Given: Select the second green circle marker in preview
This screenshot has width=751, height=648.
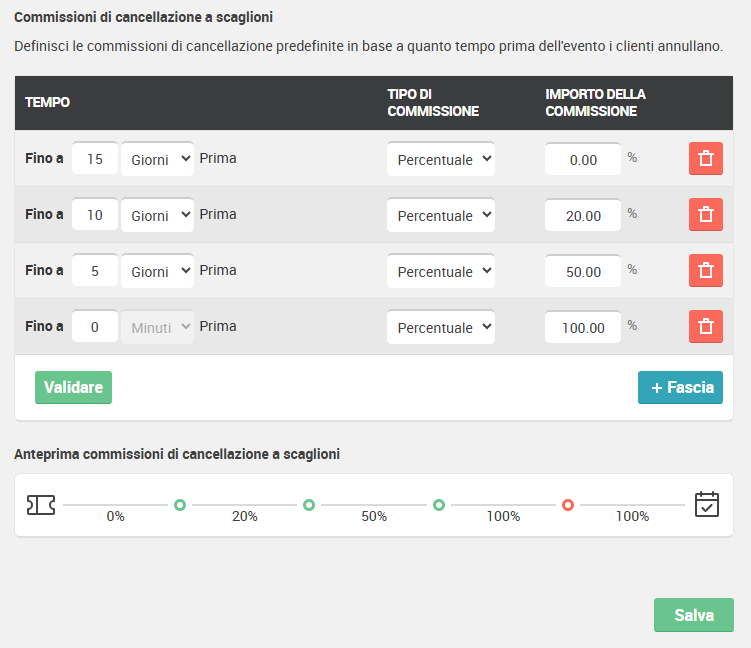Looking at the screenshot, I should (x=309, y=505).
